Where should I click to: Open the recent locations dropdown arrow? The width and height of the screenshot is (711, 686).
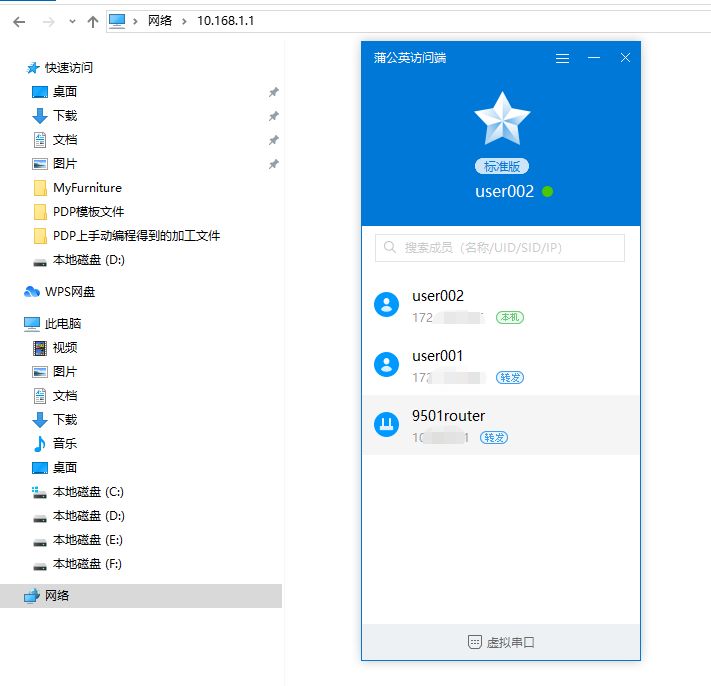(x=71, y=21)
